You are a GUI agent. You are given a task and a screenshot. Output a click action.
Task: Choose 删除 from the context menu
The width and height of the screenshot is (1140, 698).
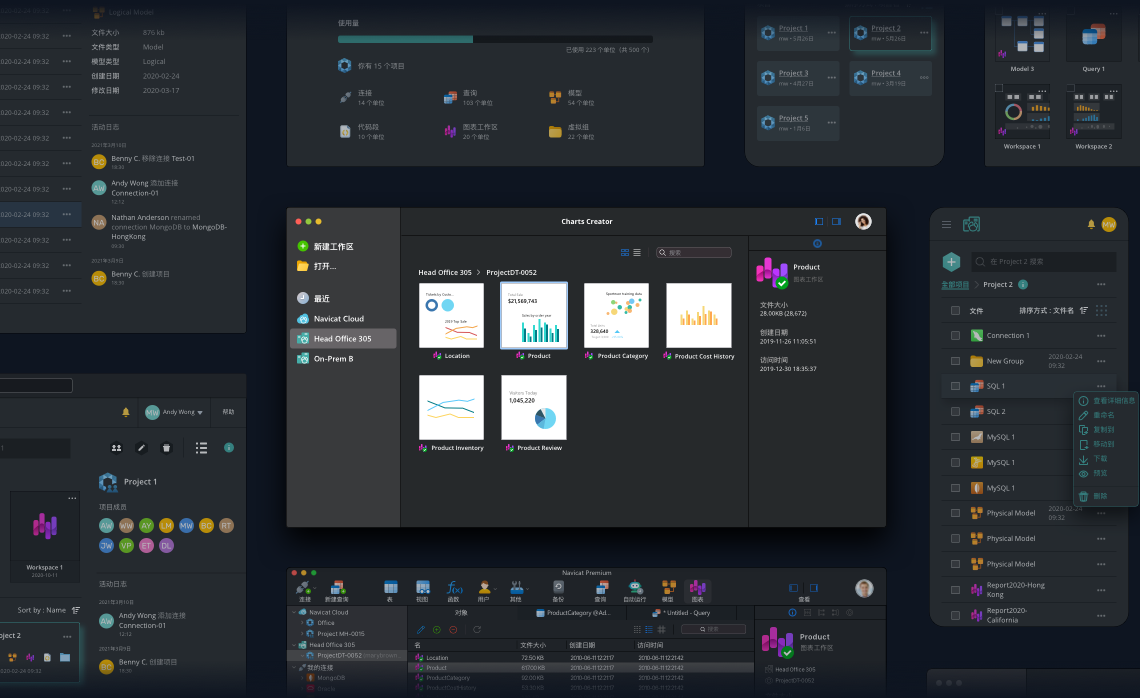1093,496
